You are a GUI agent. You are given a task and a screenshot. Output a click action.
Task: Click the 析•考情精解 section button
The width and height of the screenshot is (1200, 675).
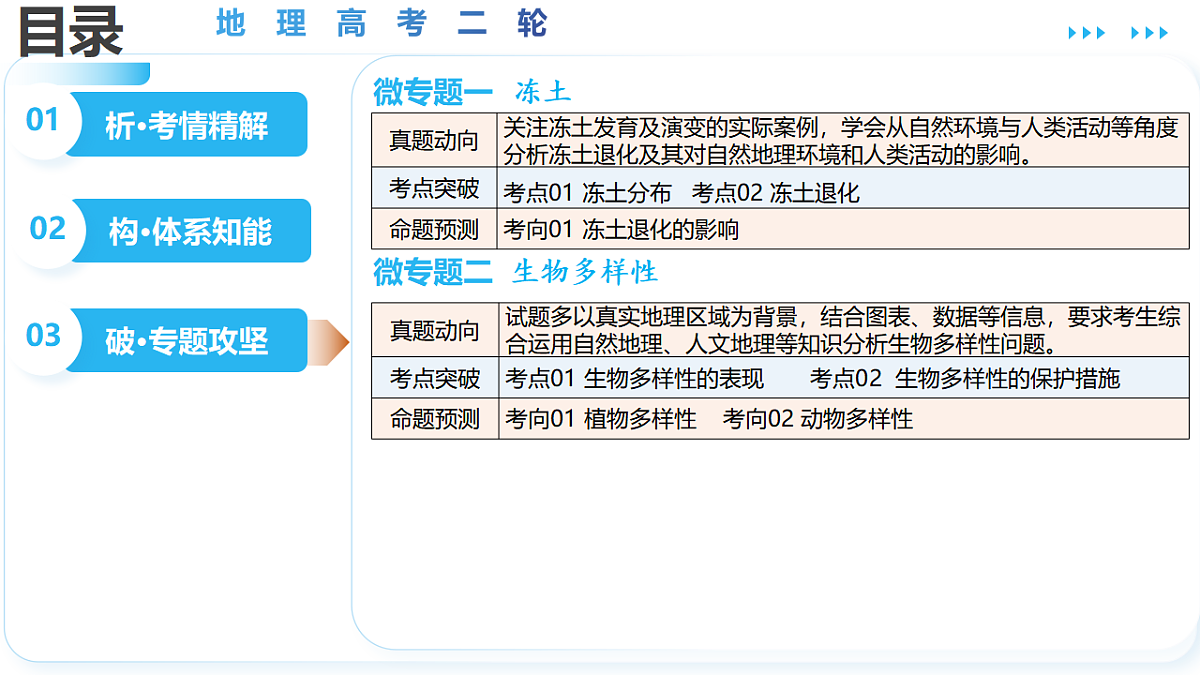coord(187,125)
